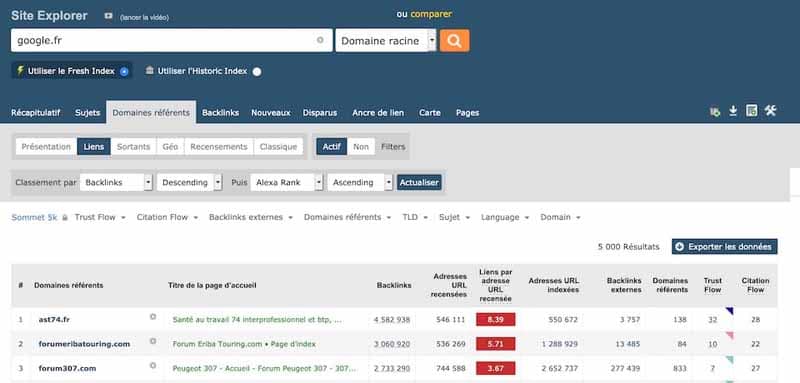Clear the google.fr search field icon
This screenshot has width=800, height=383.
(320, 40)
